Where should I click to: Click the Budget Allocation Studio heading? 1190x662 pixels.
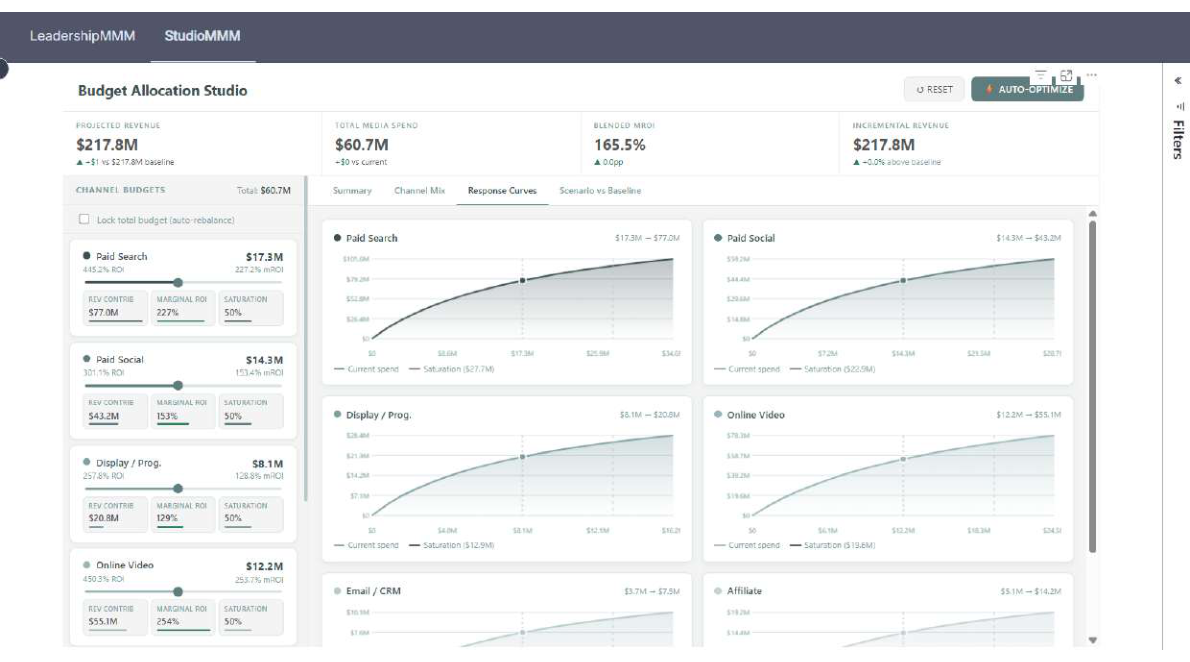pos(162,90)
